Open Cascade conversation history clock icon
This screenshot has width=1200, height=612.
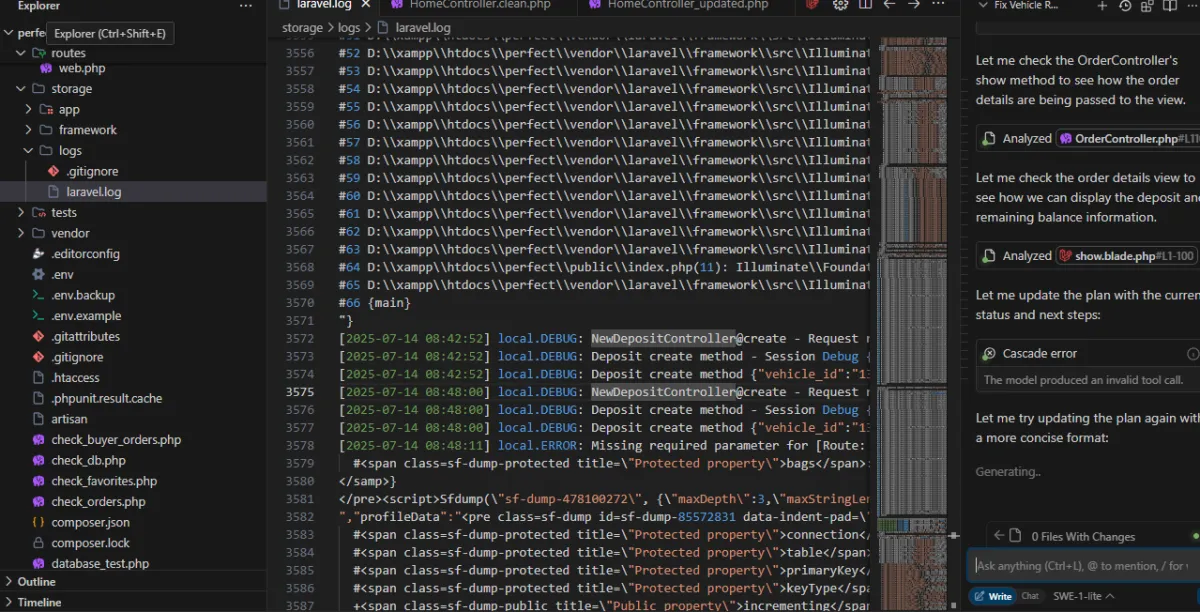pyautogui.click(x=1125, y=6)
